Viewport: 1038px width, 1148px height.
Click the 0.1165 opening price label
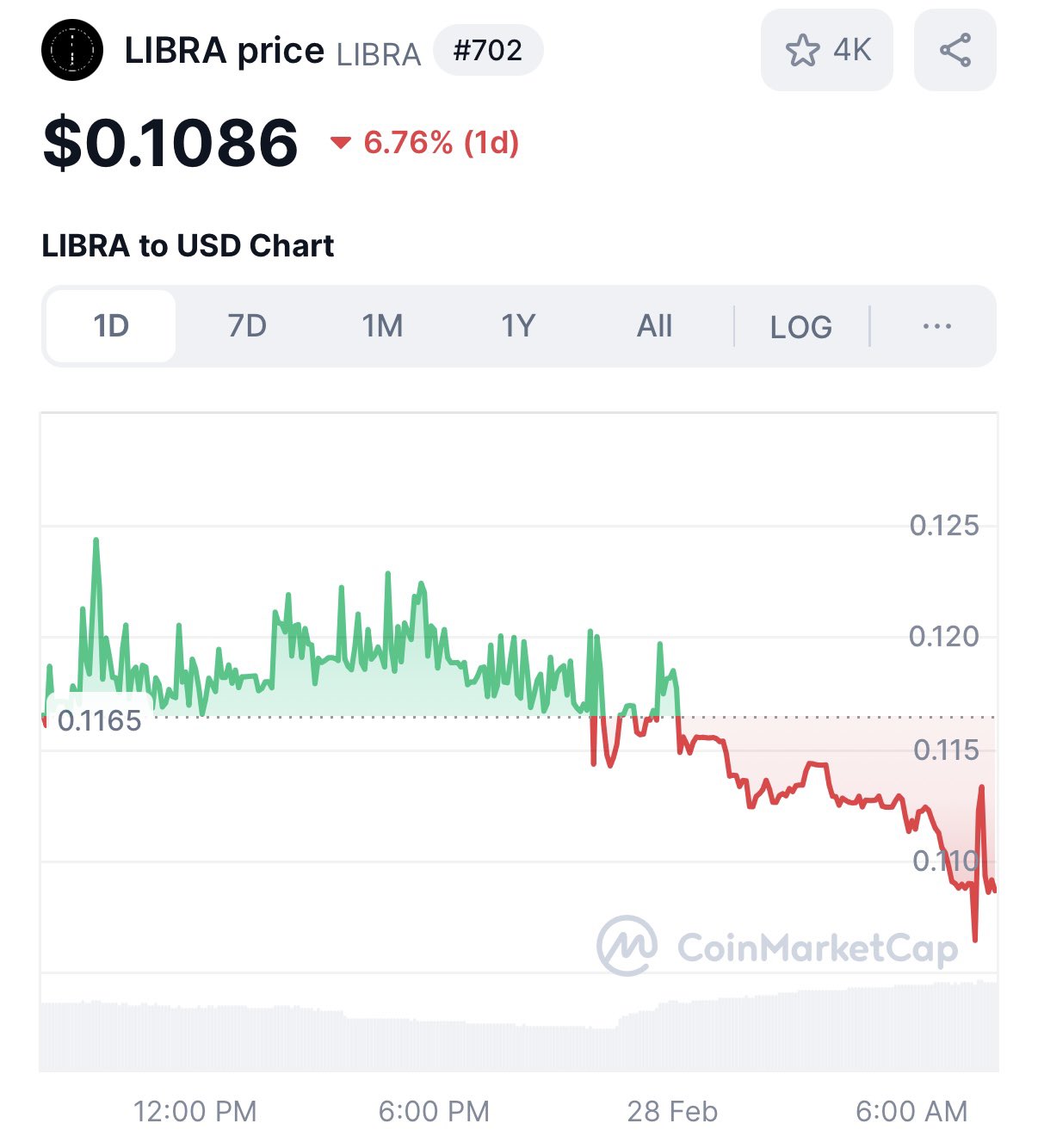99,720
